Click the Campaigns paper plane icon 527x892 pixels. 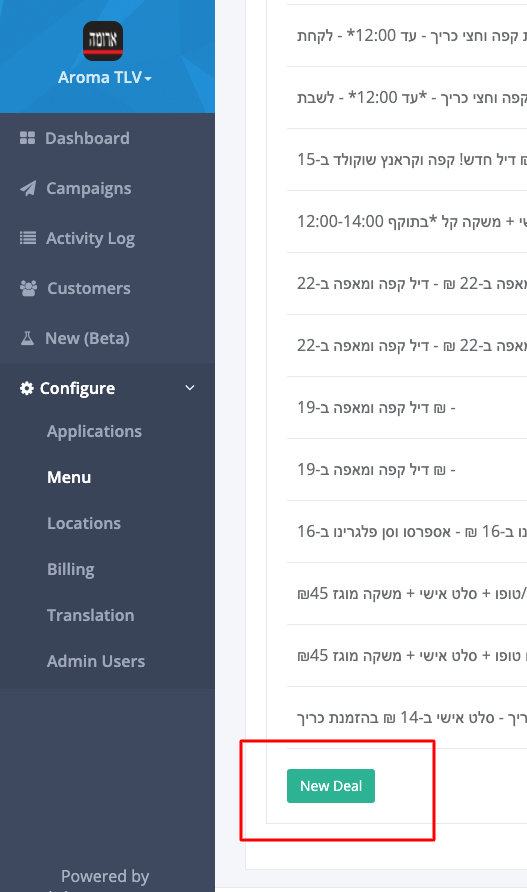point(28,188)
